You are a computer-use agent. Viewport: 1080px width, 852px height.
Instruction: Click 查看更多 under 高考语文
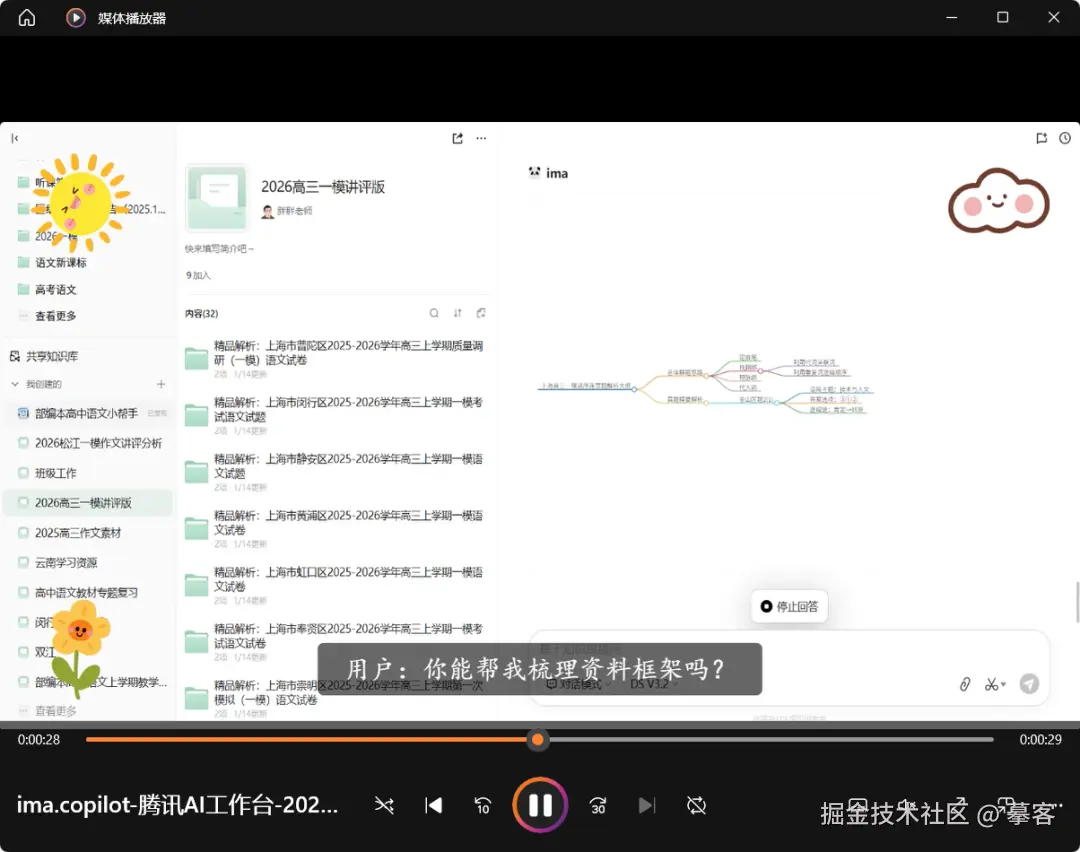pos(55,316)
